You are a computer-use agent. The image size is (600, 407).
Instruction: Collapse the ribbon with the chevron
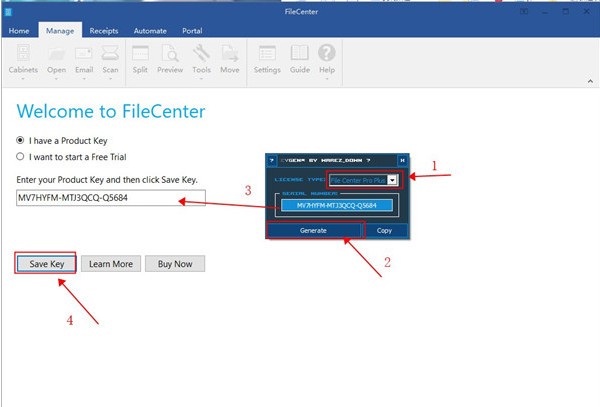coord(590,81)
